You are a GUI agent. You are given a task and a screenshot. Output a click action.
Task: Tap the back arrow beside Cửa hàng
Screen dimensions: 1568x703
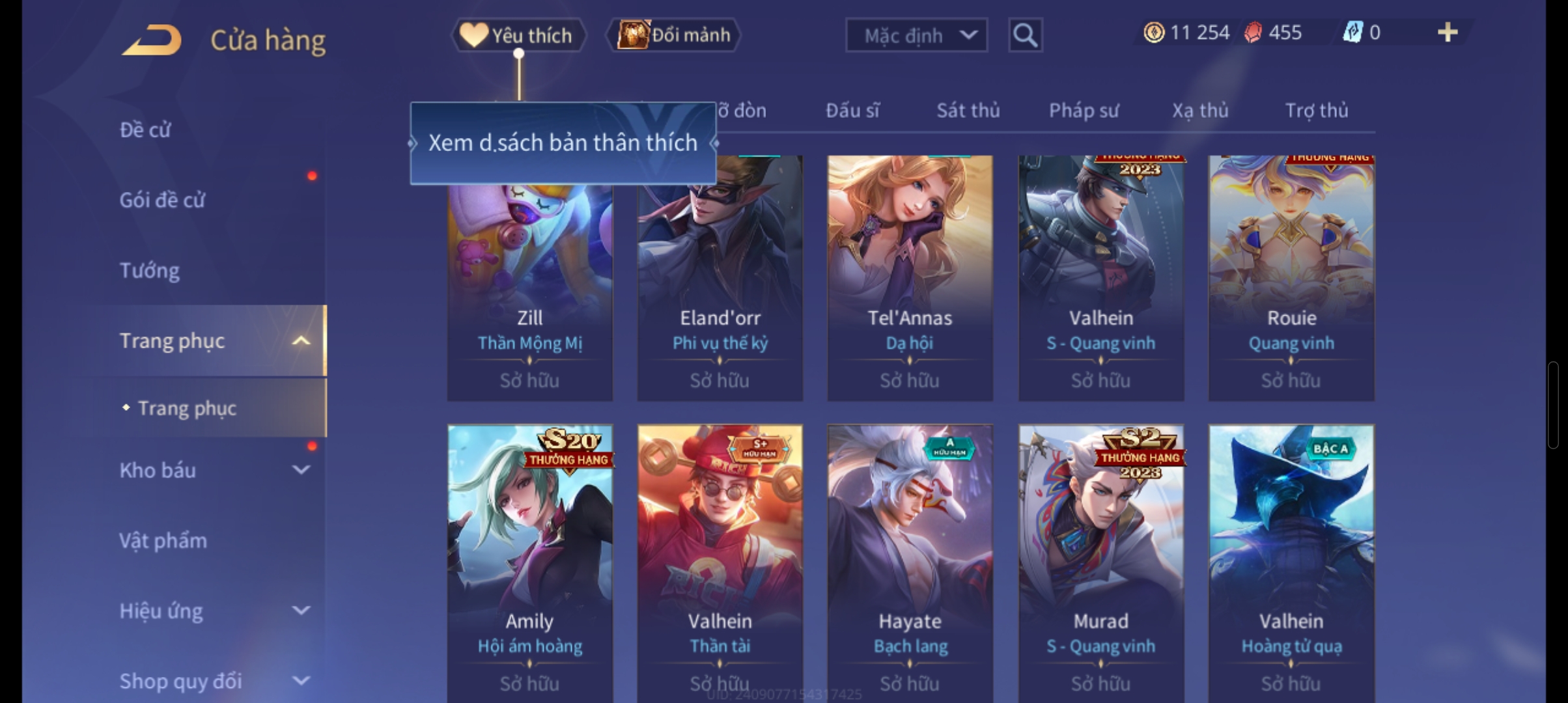click(x=152, y=40)
